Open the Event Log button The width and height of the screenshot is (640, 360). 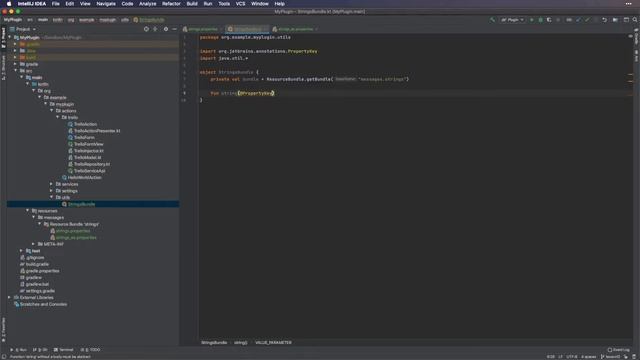coord(618,350)
